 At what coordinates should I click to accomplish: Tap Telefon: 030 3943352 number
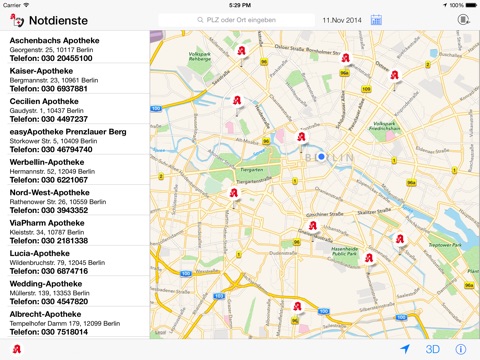49,210
